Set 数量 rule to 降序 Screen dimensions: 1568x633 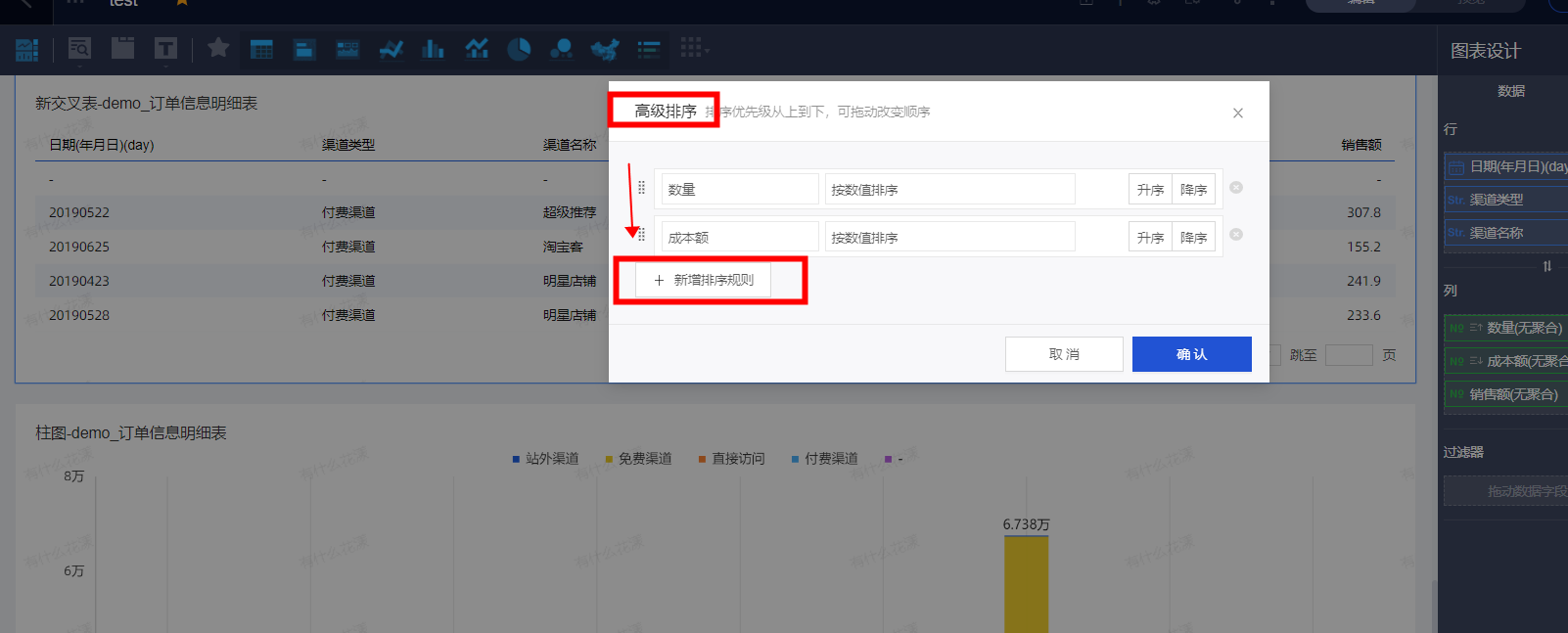pyautogui.click(x=1193, y=190)
